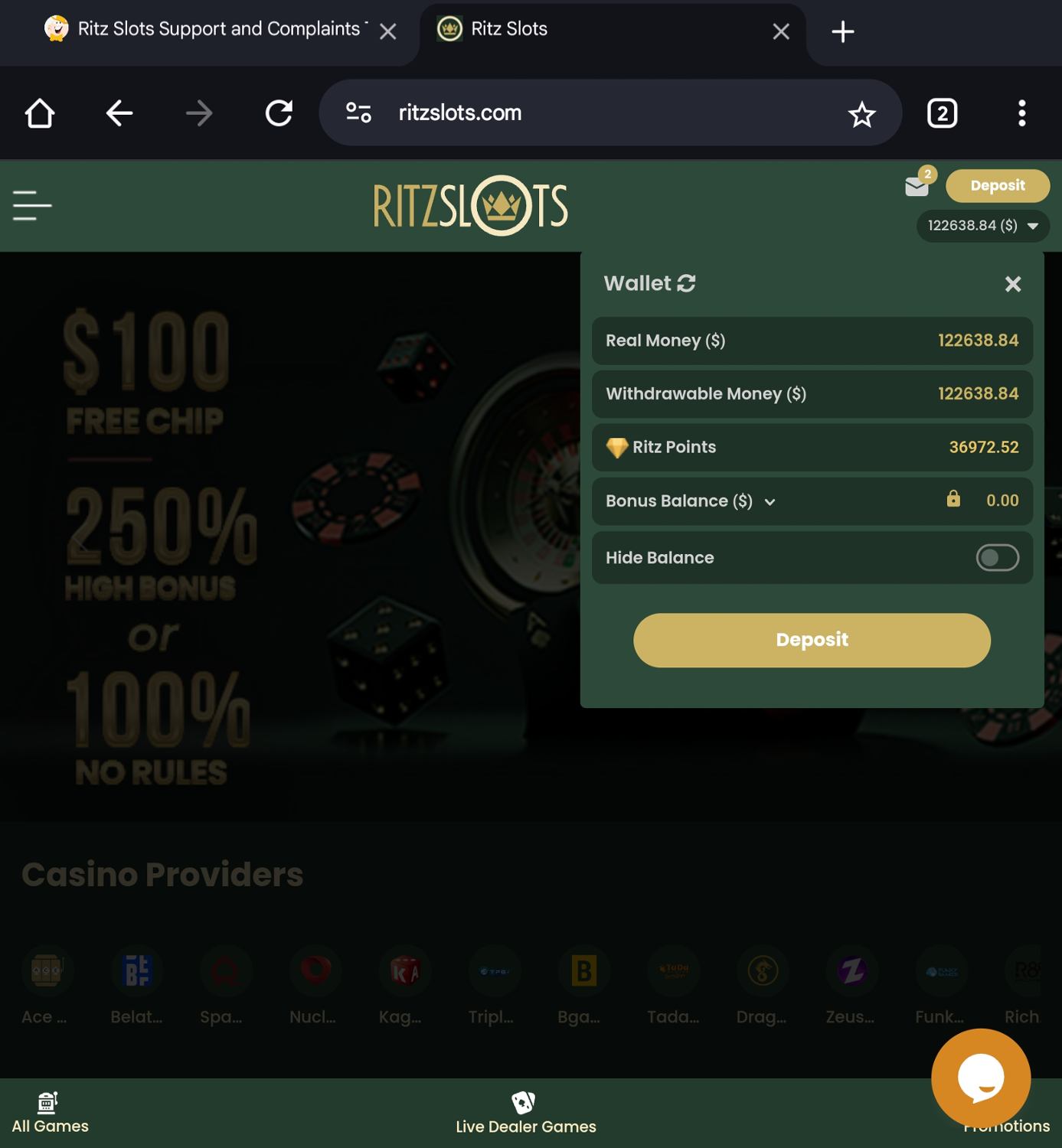Image resolution: width=1062 pixels, height=1148 pixels.
Task: Bookmark page with star icon
Action: click(861, 114)
